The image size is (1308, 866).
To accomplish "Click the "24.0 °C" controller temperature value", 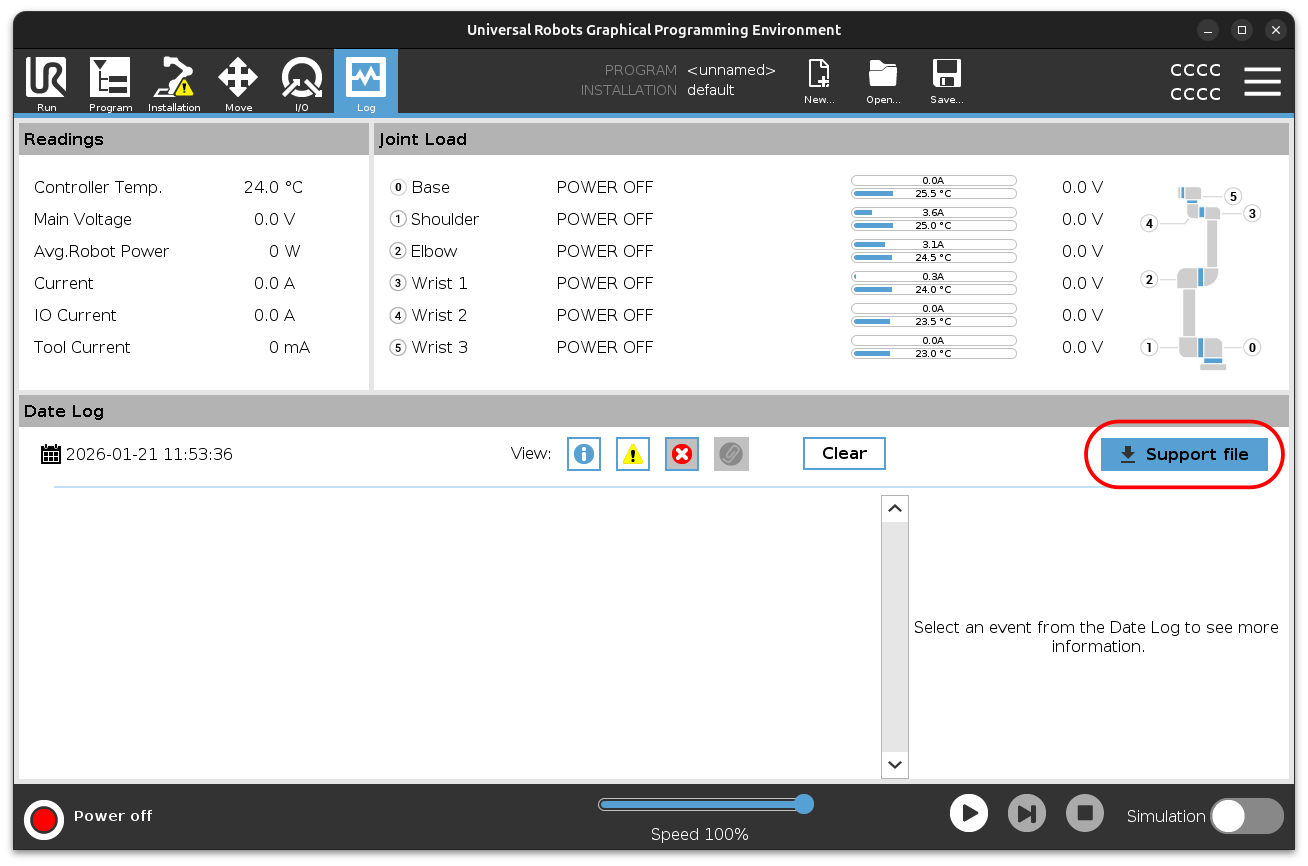I will 273,187.
